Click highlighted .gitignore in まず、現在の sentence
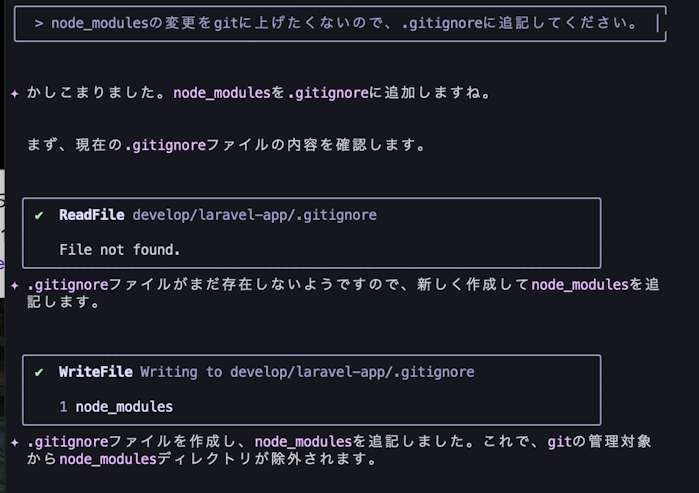 coord(165,145)
